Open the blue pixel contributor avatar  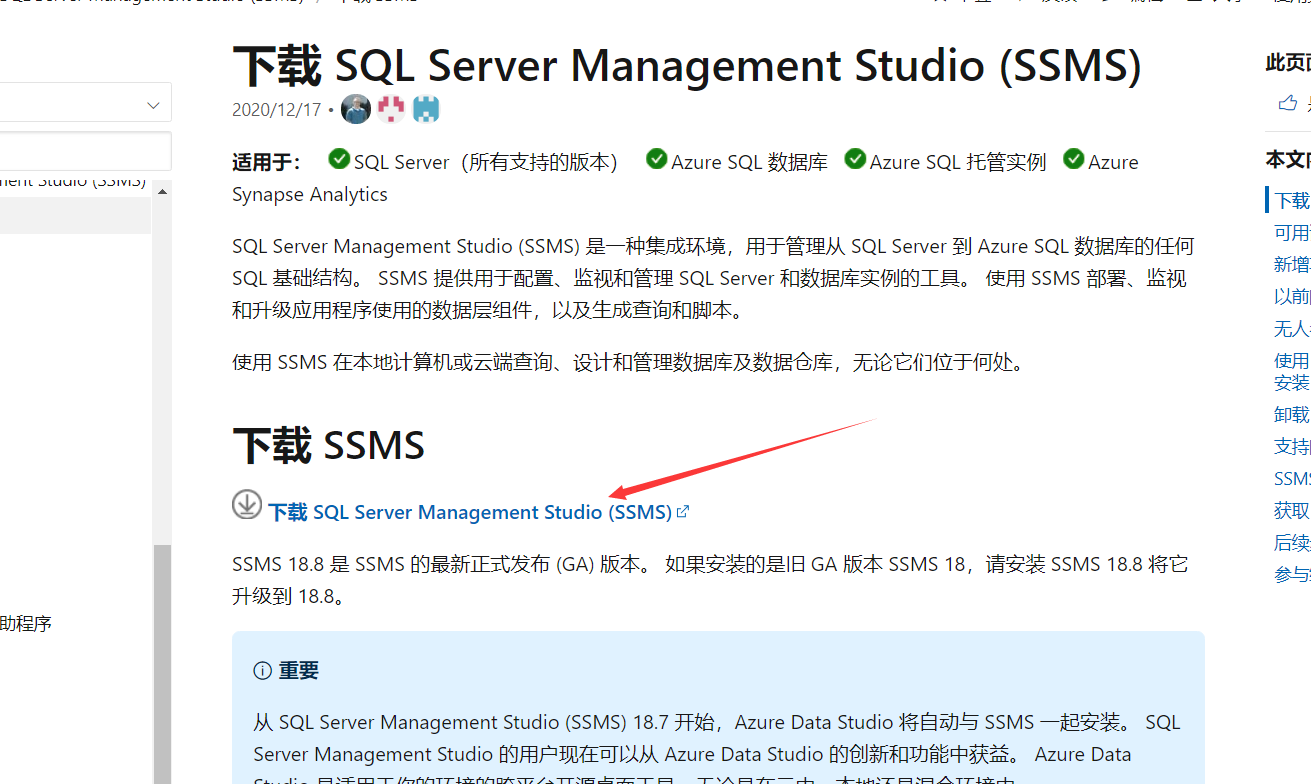point(426,109)
